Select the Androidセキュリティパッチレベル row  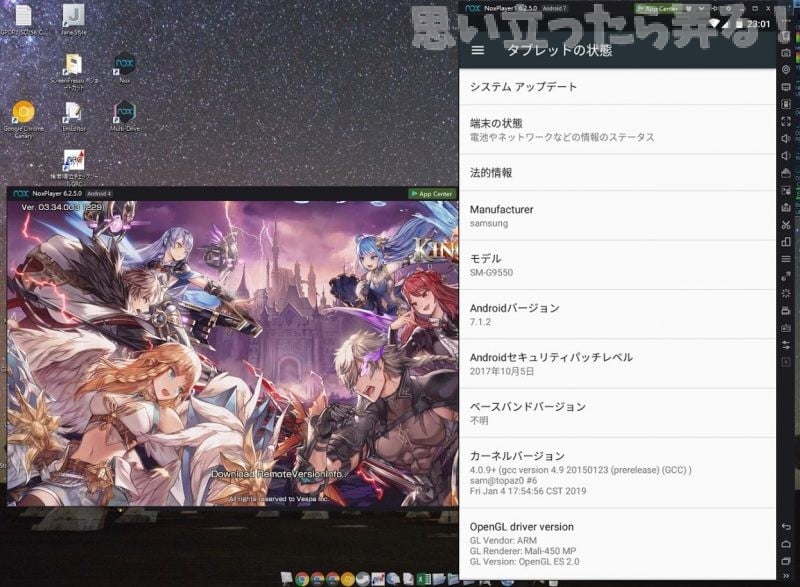pos(617,364)
